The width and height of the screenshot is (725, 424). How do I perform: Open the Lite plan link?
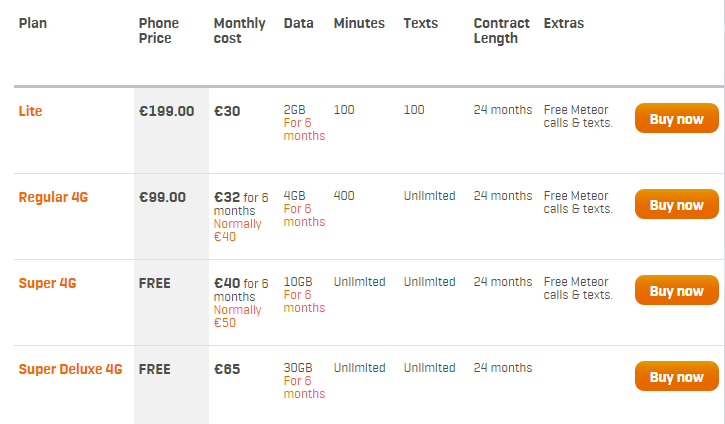[30, 111]
